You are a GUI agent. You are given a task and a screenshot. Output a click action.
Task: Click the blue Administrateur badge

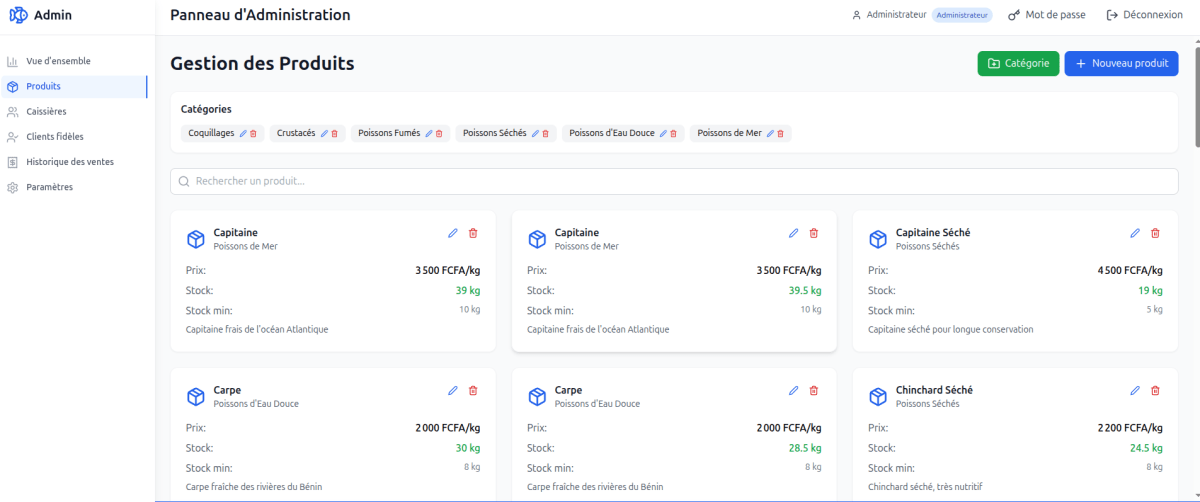coord(962,15)
